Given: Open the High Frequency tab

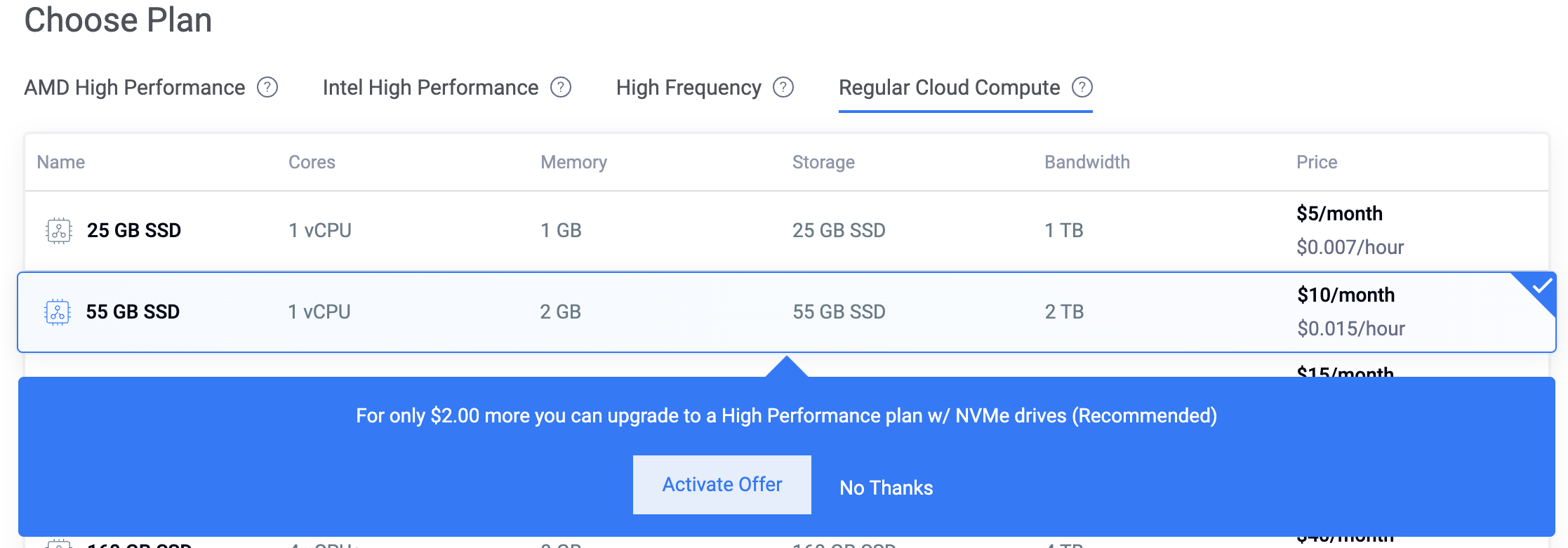Looking at the screenshot, I should 689,88.
